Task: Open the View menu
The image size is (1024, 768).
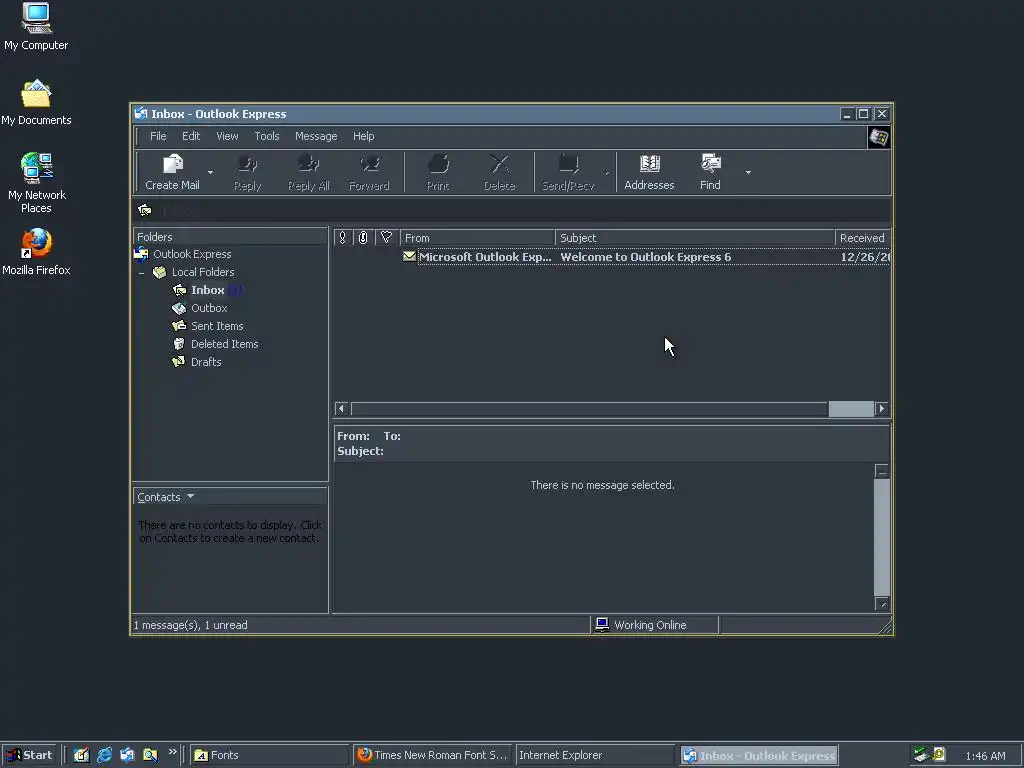Action: tap(227, 136)
